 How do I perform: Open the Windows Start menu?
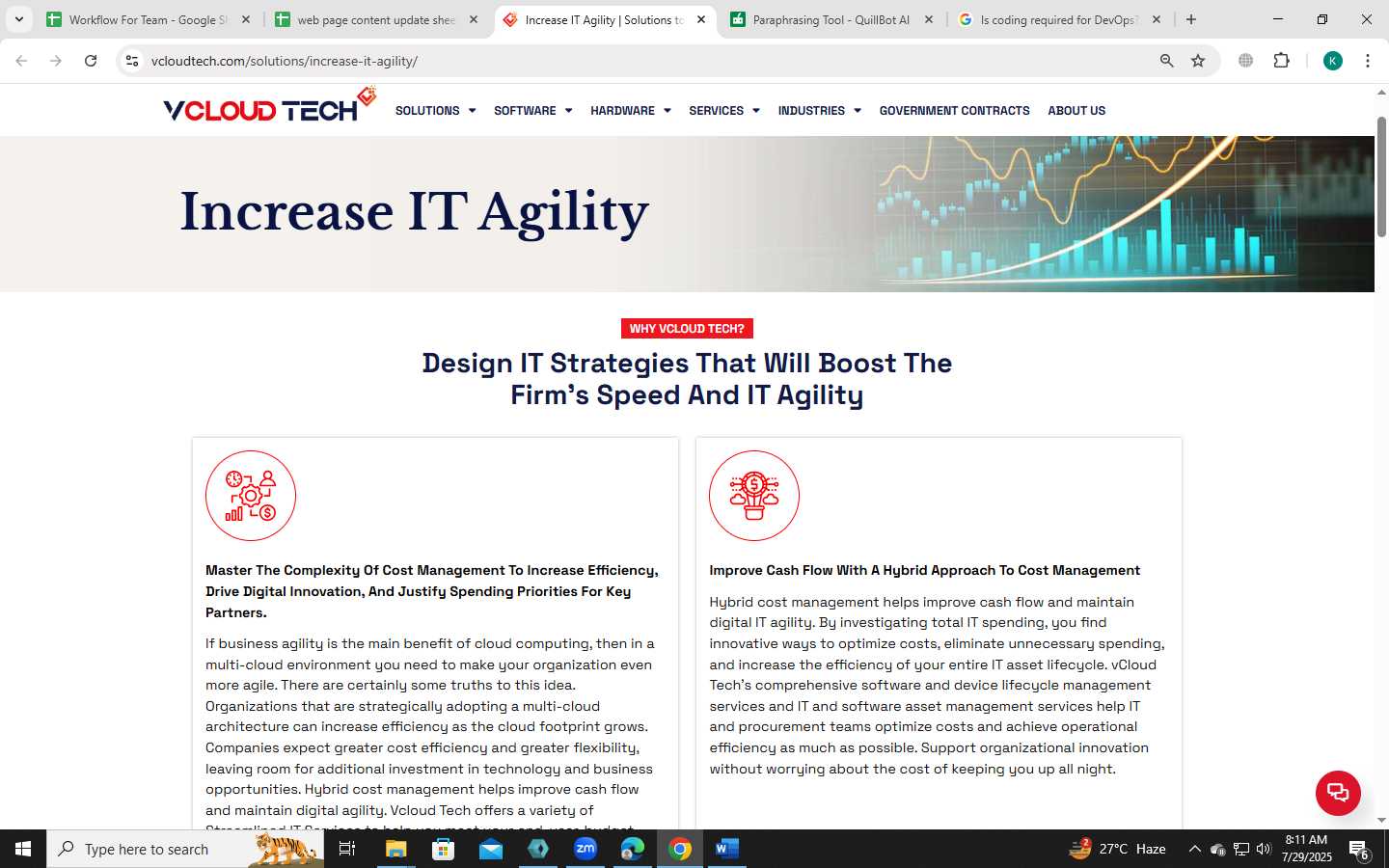[23, 849]
